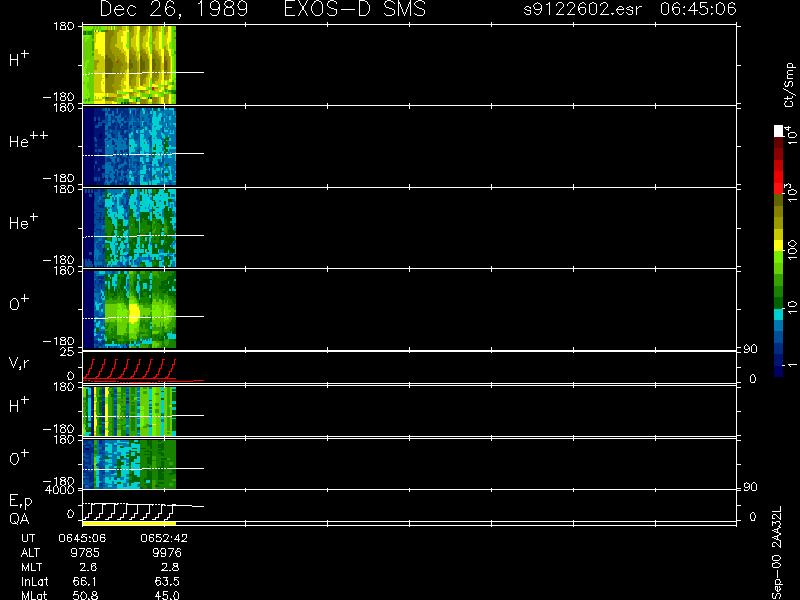Viewport: 800px width, 600px height.
Task: Select the file name "s9122602.esr"
Action: (x=582, y=9)
